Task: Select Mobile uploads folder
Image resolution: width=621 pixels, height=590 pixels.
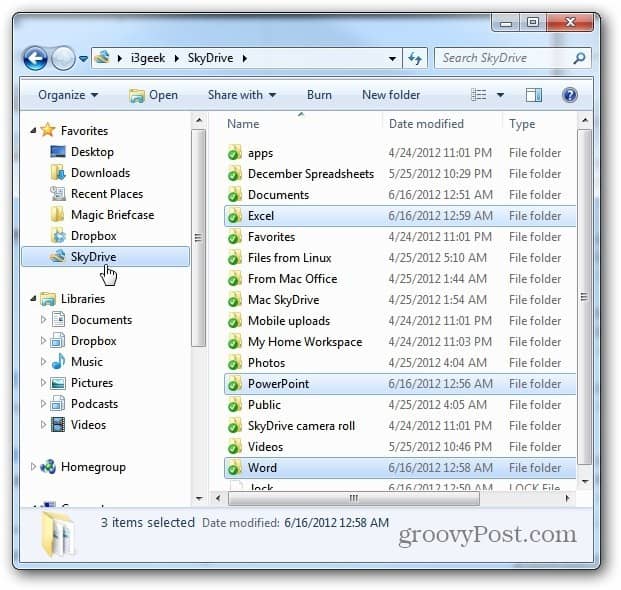Action: [289, 321]
